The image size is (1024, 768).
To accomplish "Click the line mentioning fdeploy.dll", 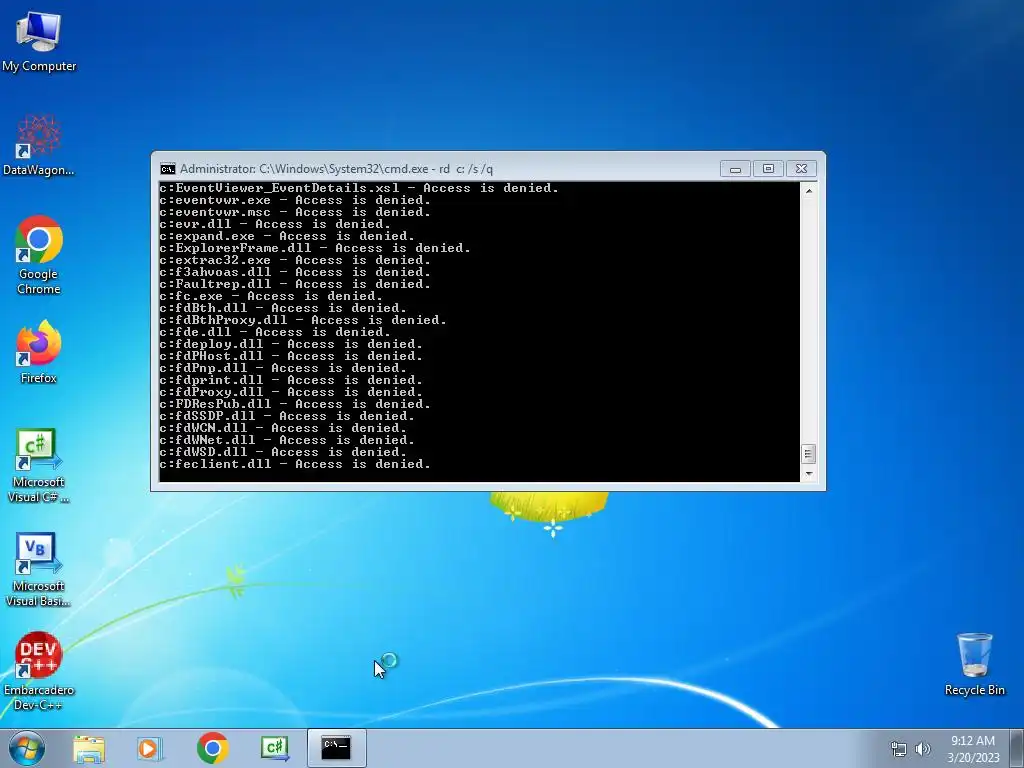I will pyautogui.click(x=291, y=344).
